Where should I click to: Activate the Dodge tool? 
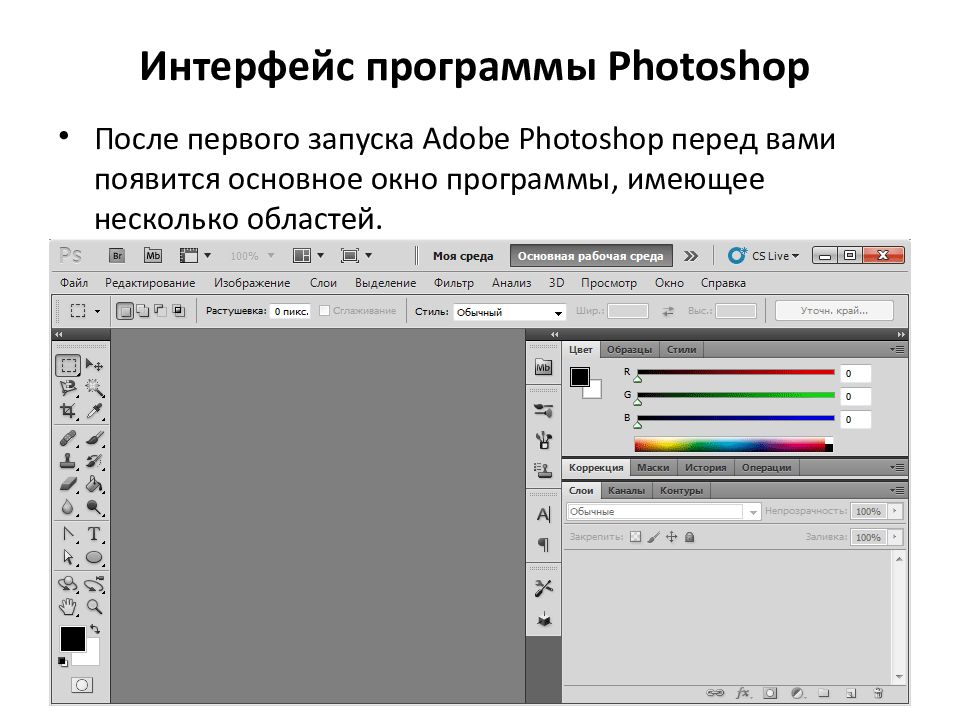pos(94,507)
